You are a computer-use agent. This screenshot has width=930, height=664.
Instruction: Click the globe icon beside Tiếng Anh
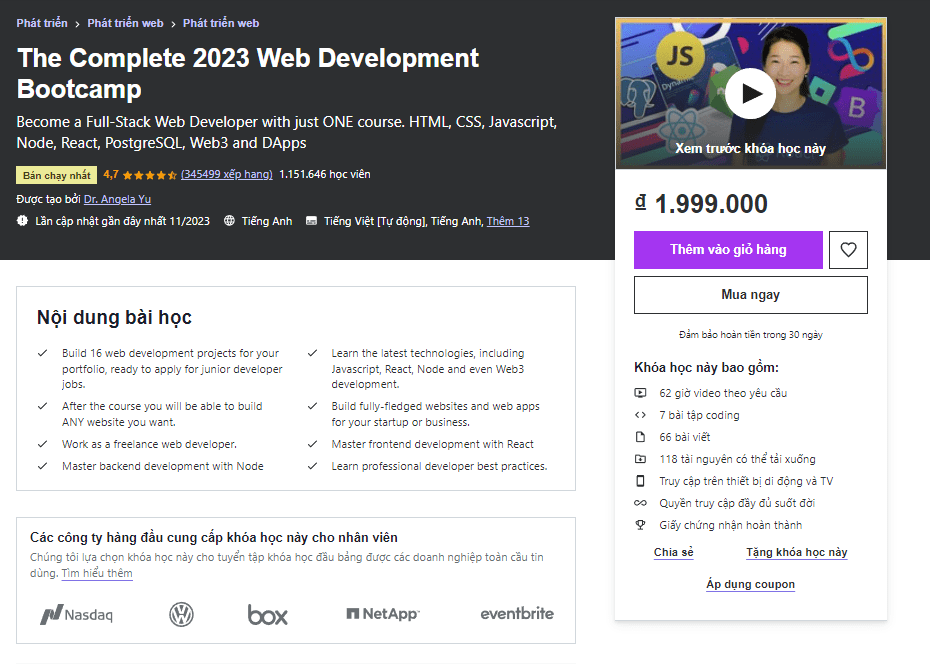(x=230, y=221)
